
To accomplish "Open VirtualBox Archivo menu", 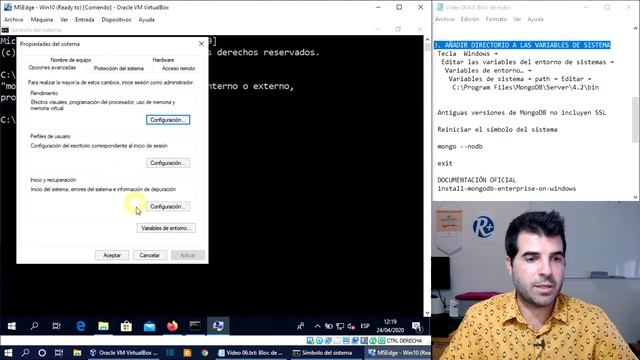I will tap(13, 20).
